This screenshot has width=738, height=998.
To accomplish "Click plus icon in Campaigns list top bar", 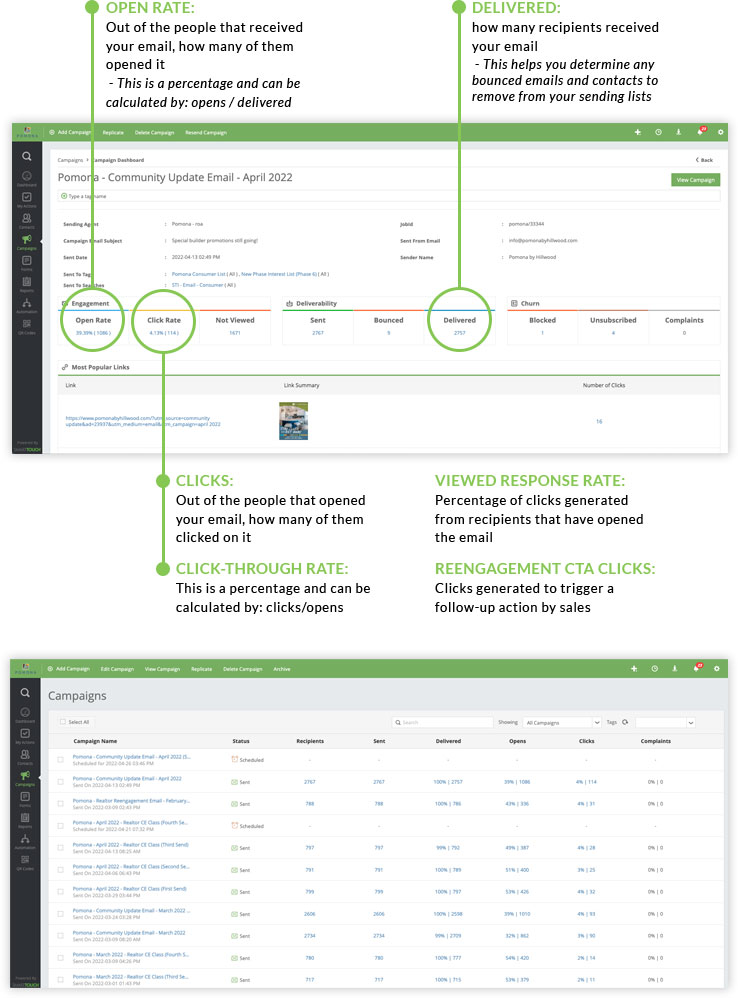I will pos(634,669).
